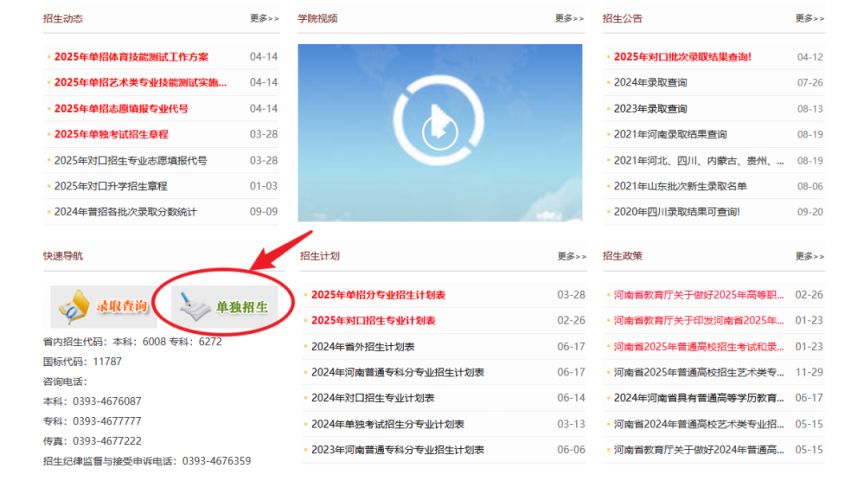Click 省内招生代码 本科 6008 专科 6272 text
The height and width of the screenshot is (481, 864).
point(132,342)
